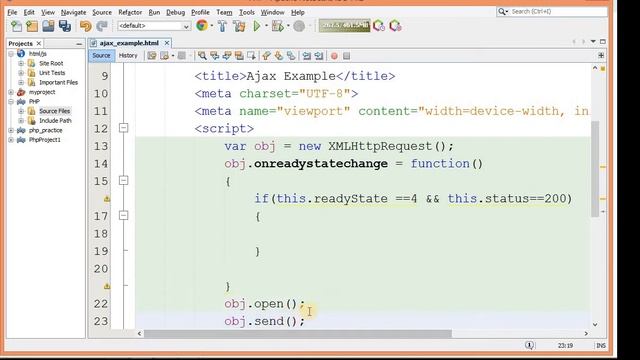The width and height of the screenshot is (640, 360).
Task: Click the Last Edit icon in editor toolbar
Action: (152, 56)
